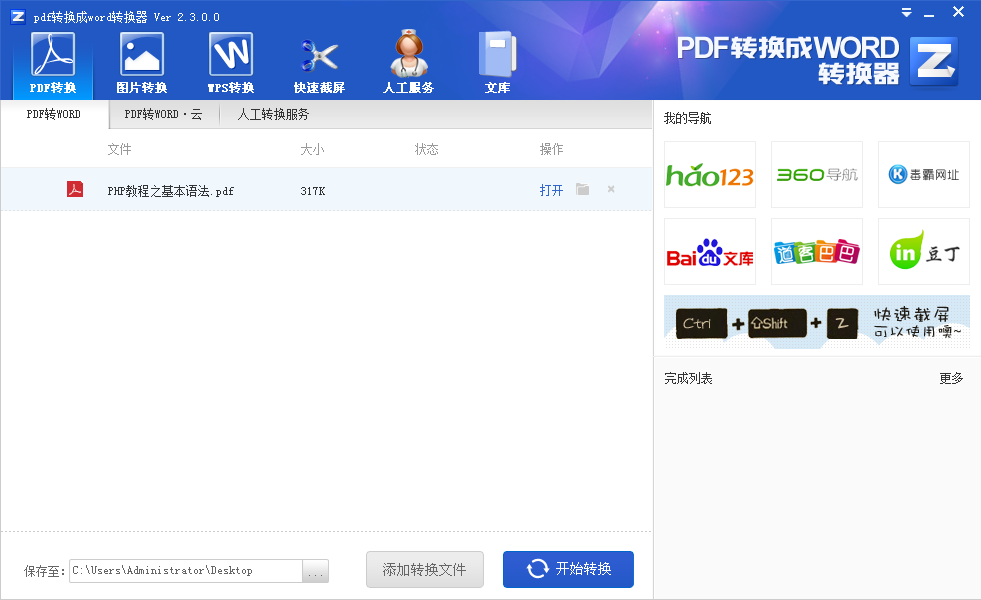Switch to WPS转换 mode
Screen dimensions: 981x600
[x=230, y=62]
